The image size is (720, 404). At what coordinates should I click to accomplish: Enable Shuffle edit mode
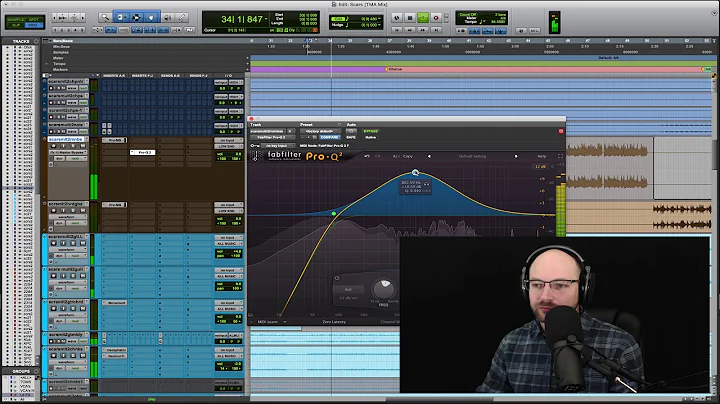click(15, 20)
